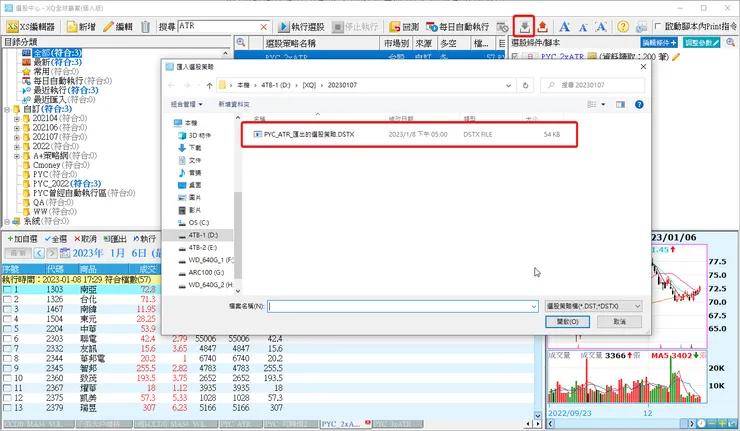Image resolution: width=740 pixels, height=431 pixels.
Task: Check the row 1 box for 1303 南亞
Action: coord(7,289)
